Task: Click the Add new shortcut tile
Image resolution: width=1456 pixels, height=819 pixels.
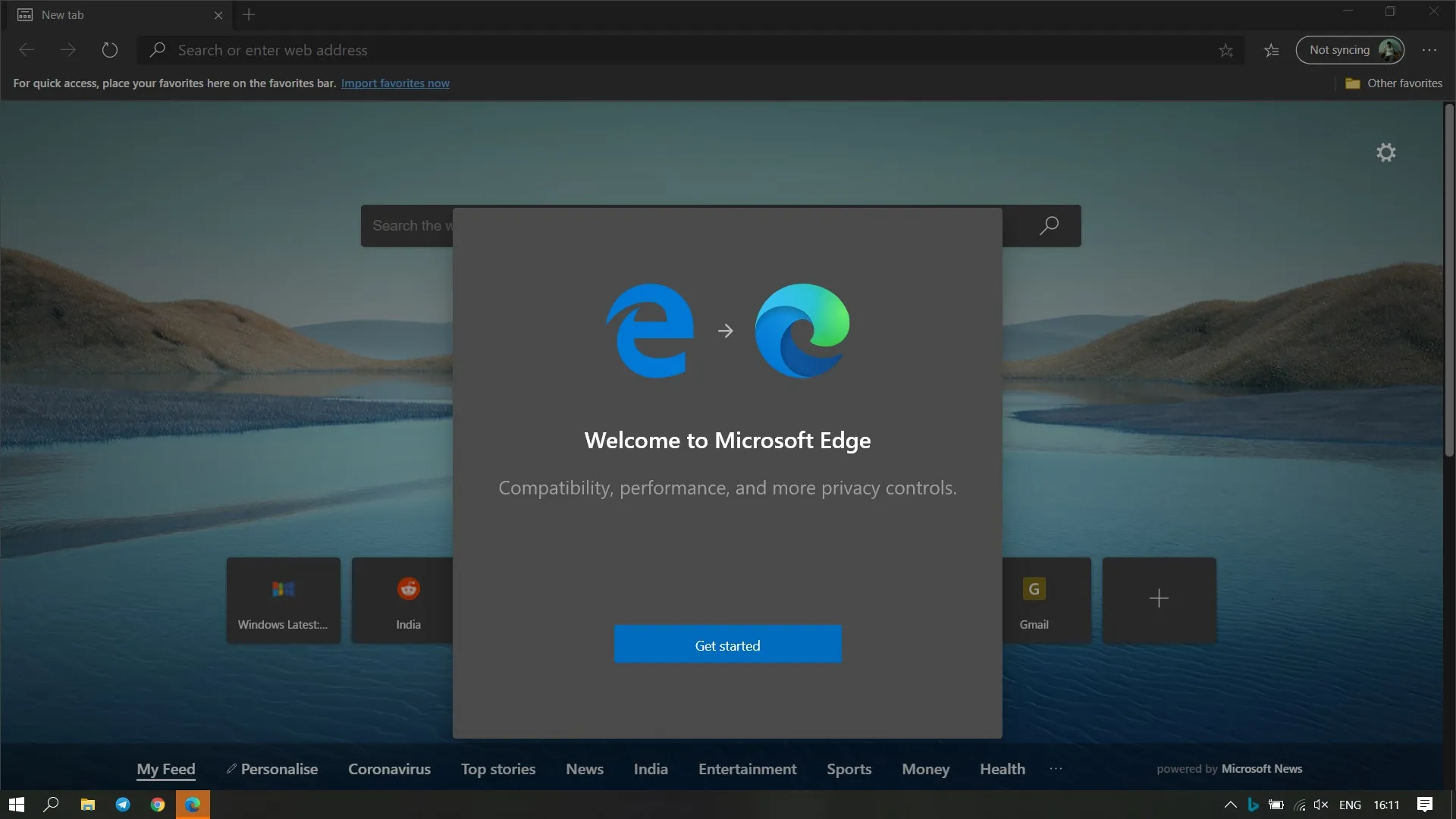Action: pos(1158,599)
